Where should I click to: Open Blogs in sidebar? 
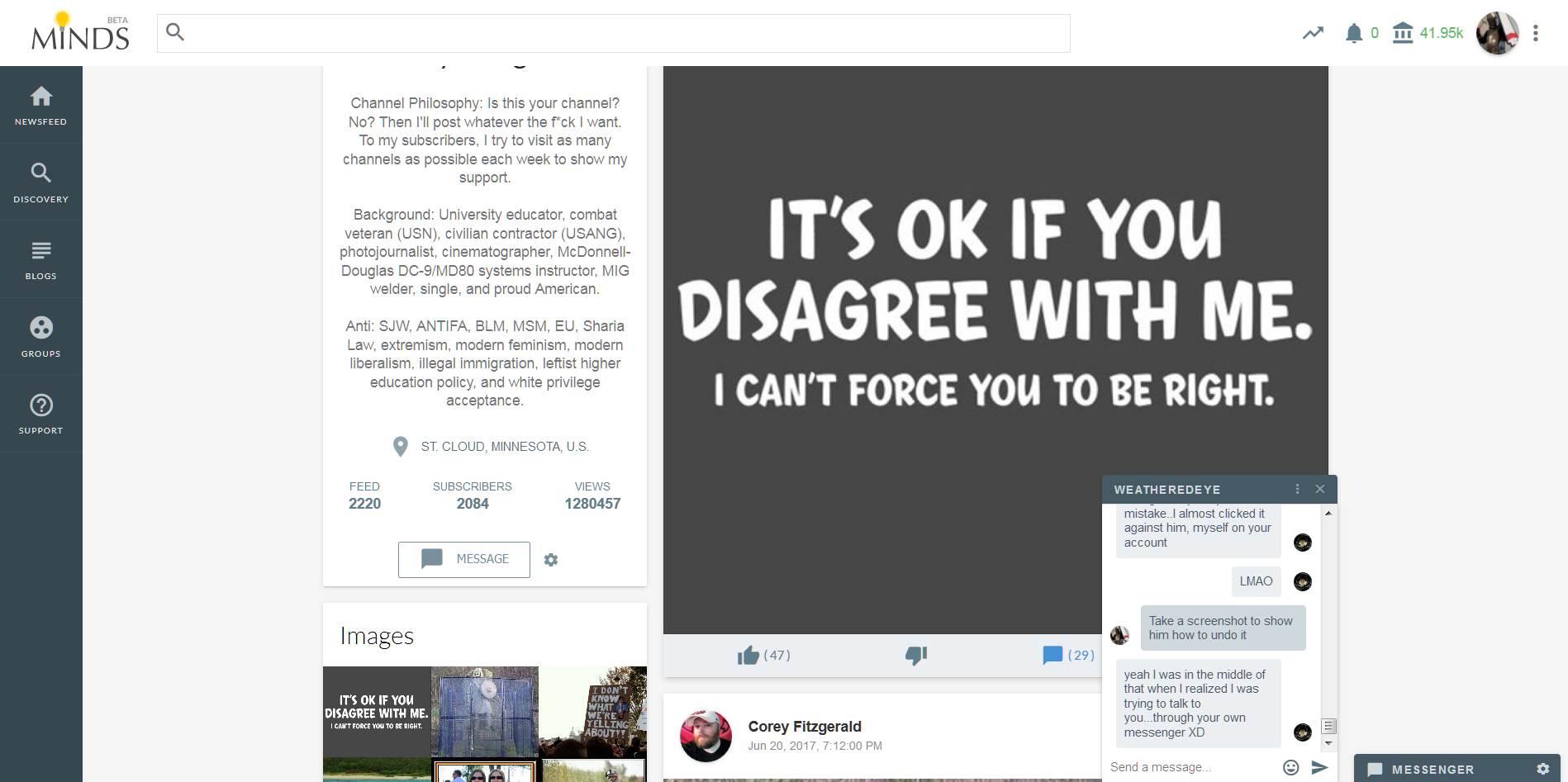point(41,259)
